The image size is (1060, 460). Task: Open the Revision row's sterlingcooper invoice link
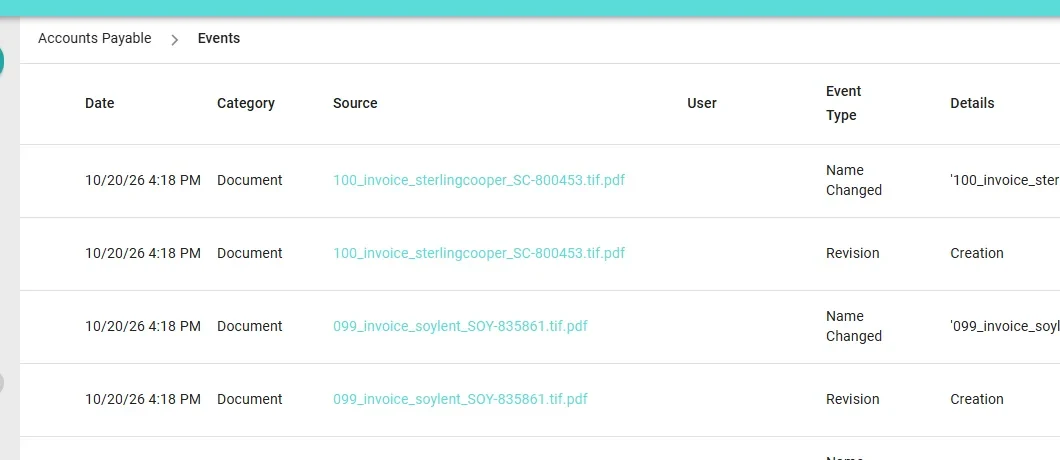click(x=479, y=253)
